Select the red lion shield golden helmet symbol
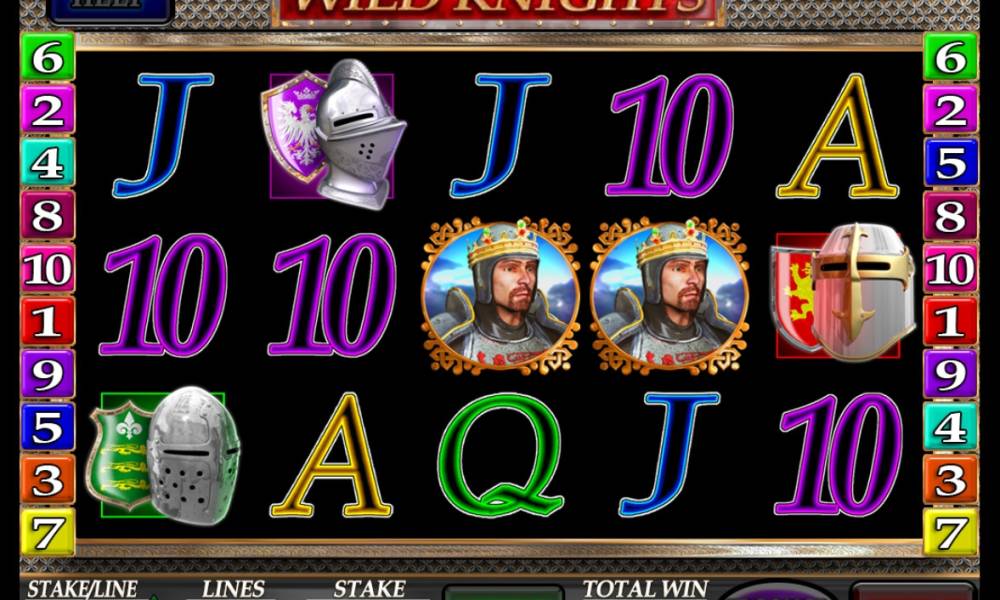1000x600 pixels. coord(842,293)
